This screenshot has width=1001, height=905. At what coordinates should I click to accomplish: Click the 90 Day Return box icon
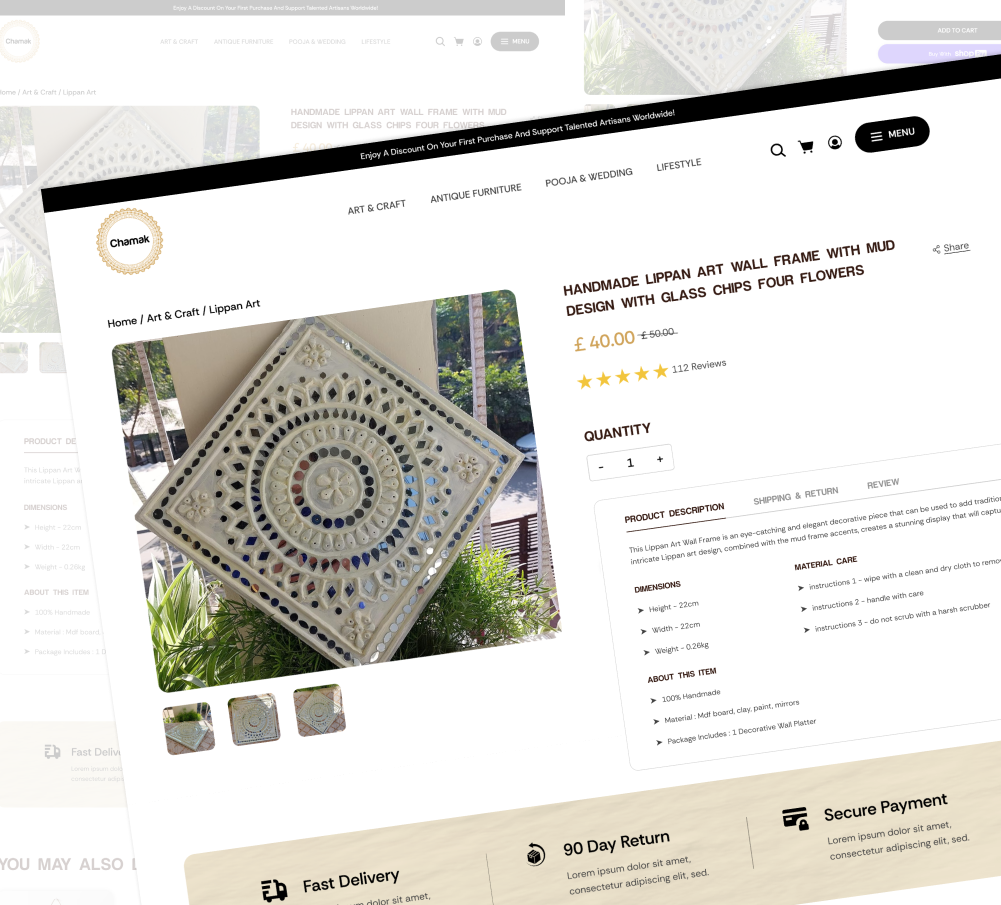tap(536, 854)
